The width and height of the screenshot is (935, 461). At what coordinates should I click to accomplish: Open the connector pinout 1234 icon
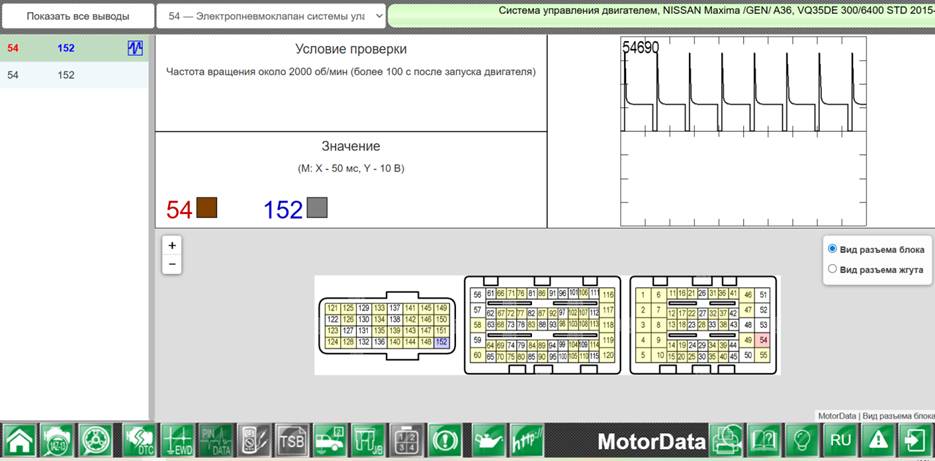407,441
